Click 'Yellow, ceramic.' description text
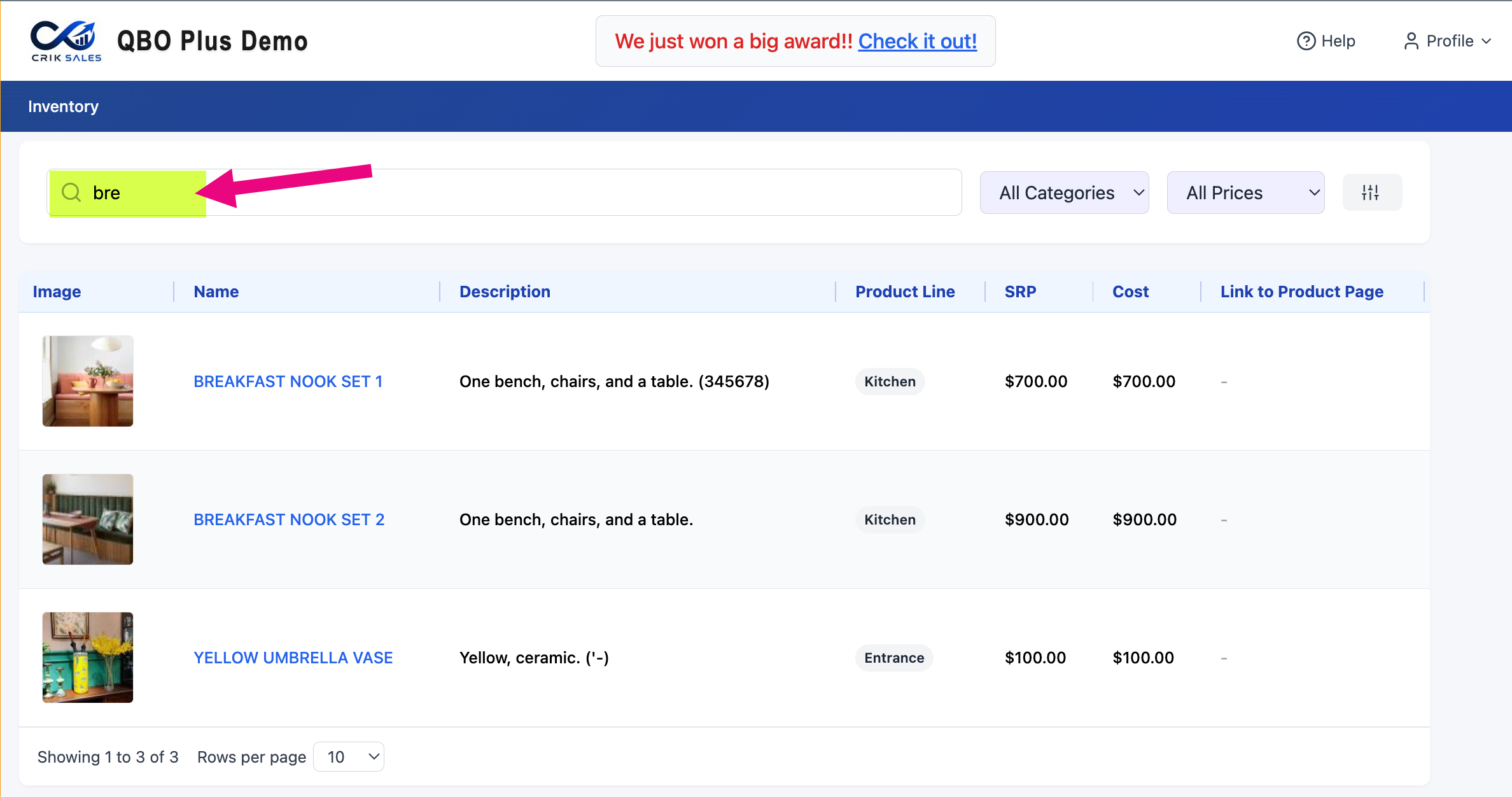Viewport: 1512px width, 797px height. click(534, 658)
